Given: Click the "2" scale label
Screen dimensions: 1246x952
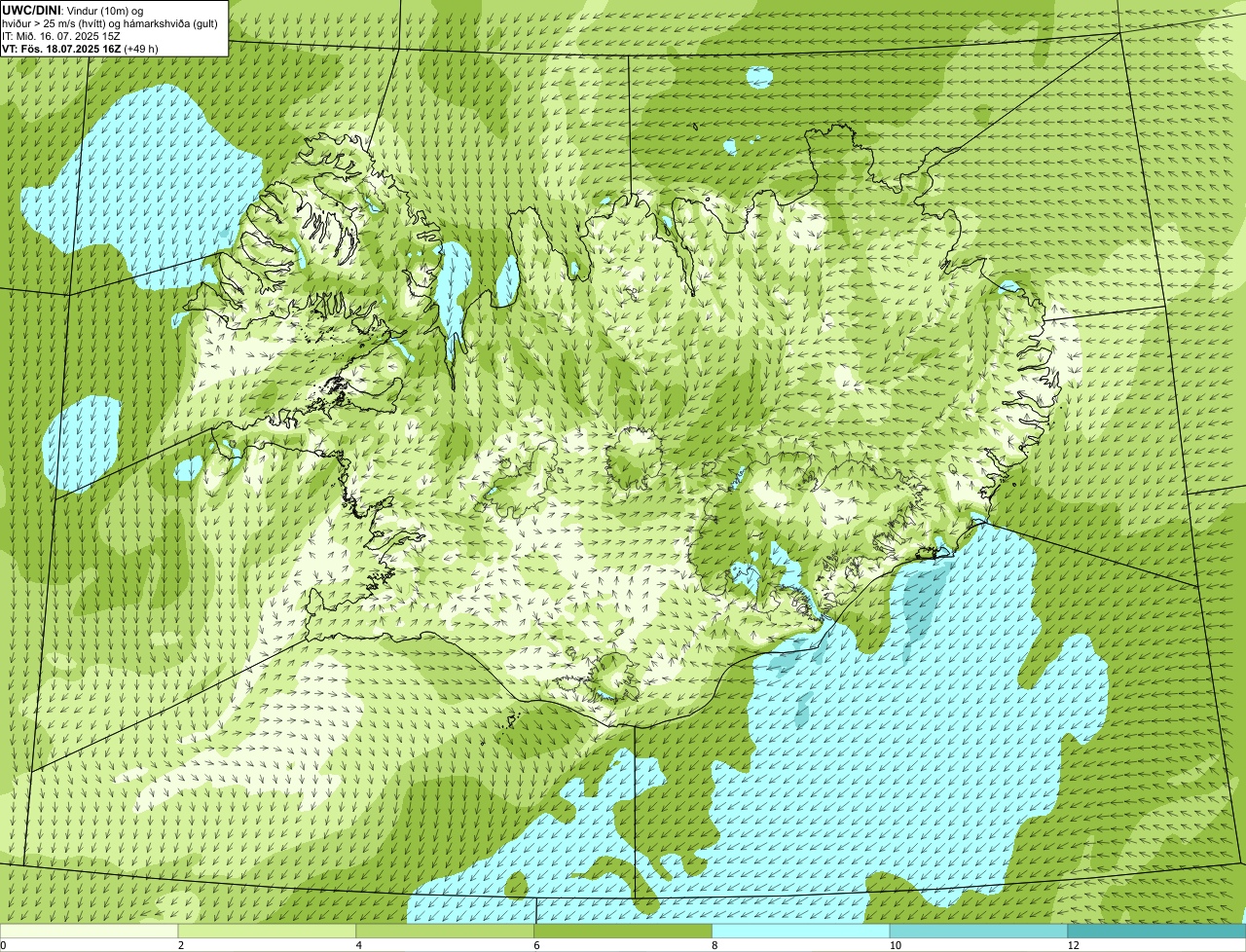Looking at the screenshot, I should click(181, 945).
